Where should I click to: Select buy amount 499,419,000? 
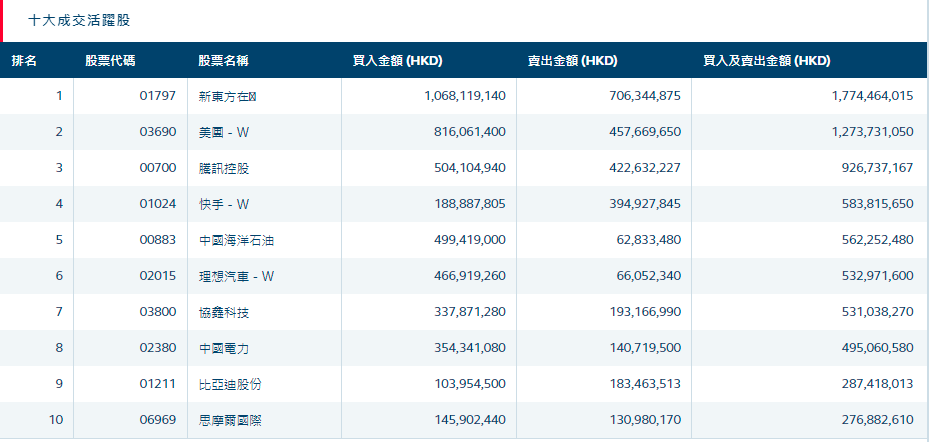(471, 240)
